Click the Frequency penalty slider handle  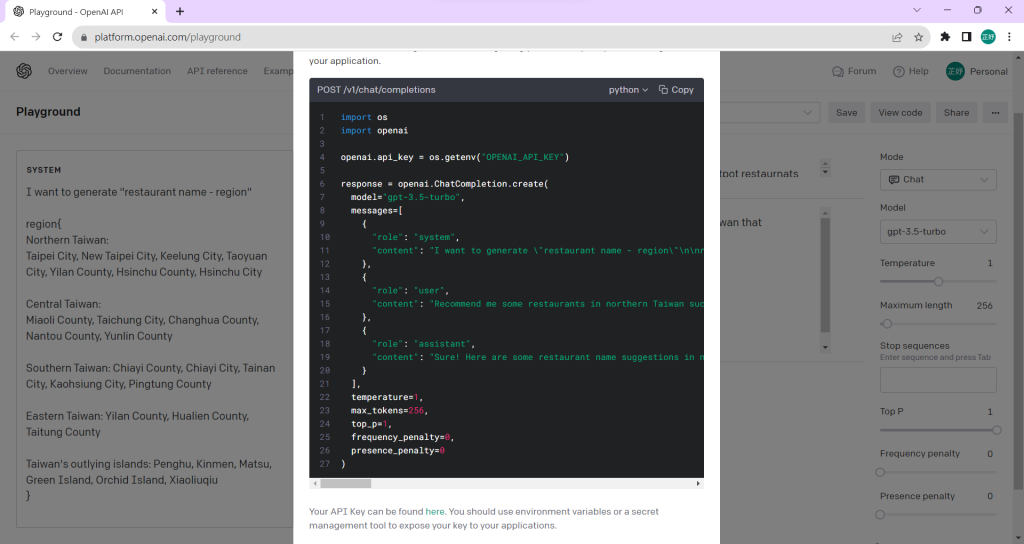pyautogui.click(x=880, y=472)
